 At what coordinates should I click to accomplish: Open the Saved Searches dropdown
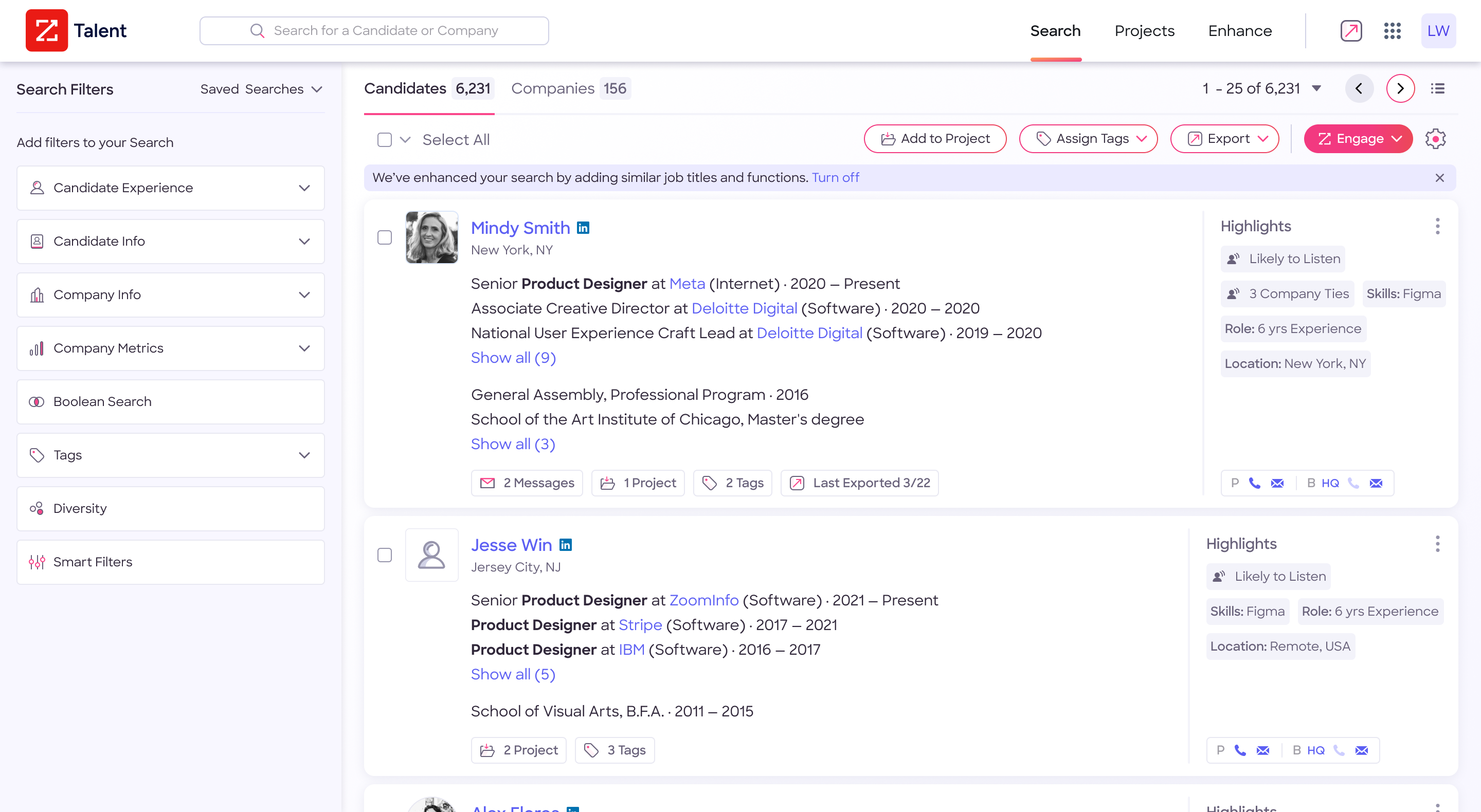pos(261,89)
